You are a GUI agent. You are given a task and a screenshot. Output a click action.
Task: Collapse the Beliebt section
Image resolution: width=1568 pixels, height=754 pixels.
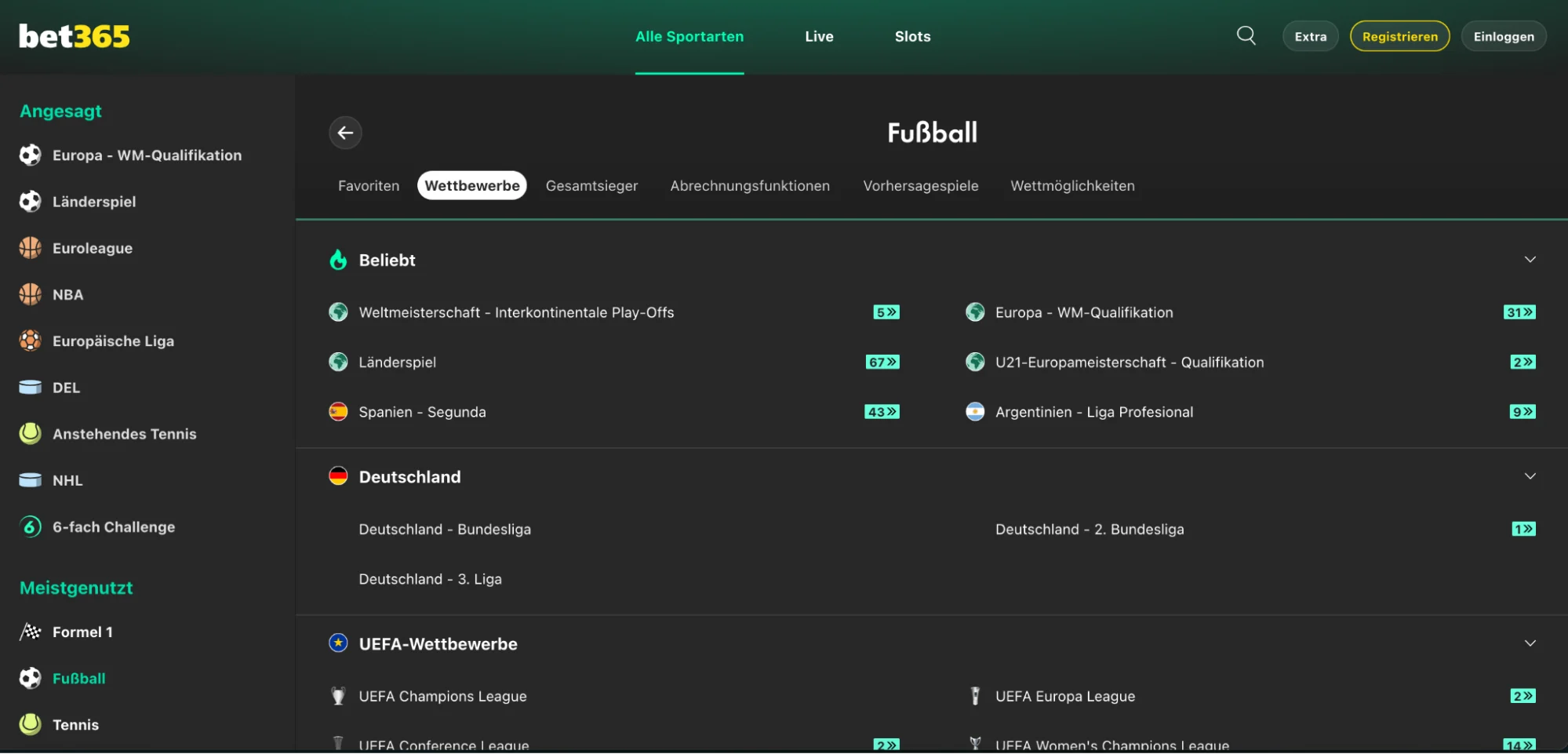click(1530, 260)
